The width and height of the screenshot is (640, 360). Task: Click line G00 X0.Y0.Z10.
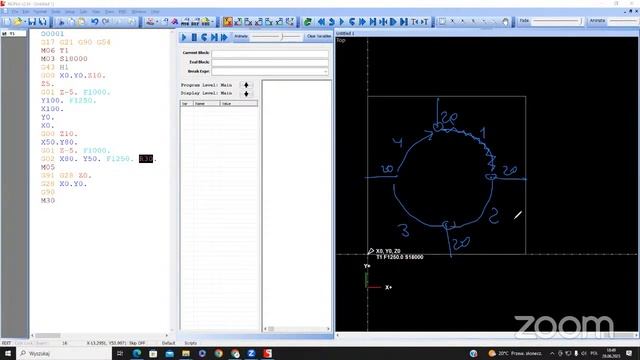(x=73, y=76)
